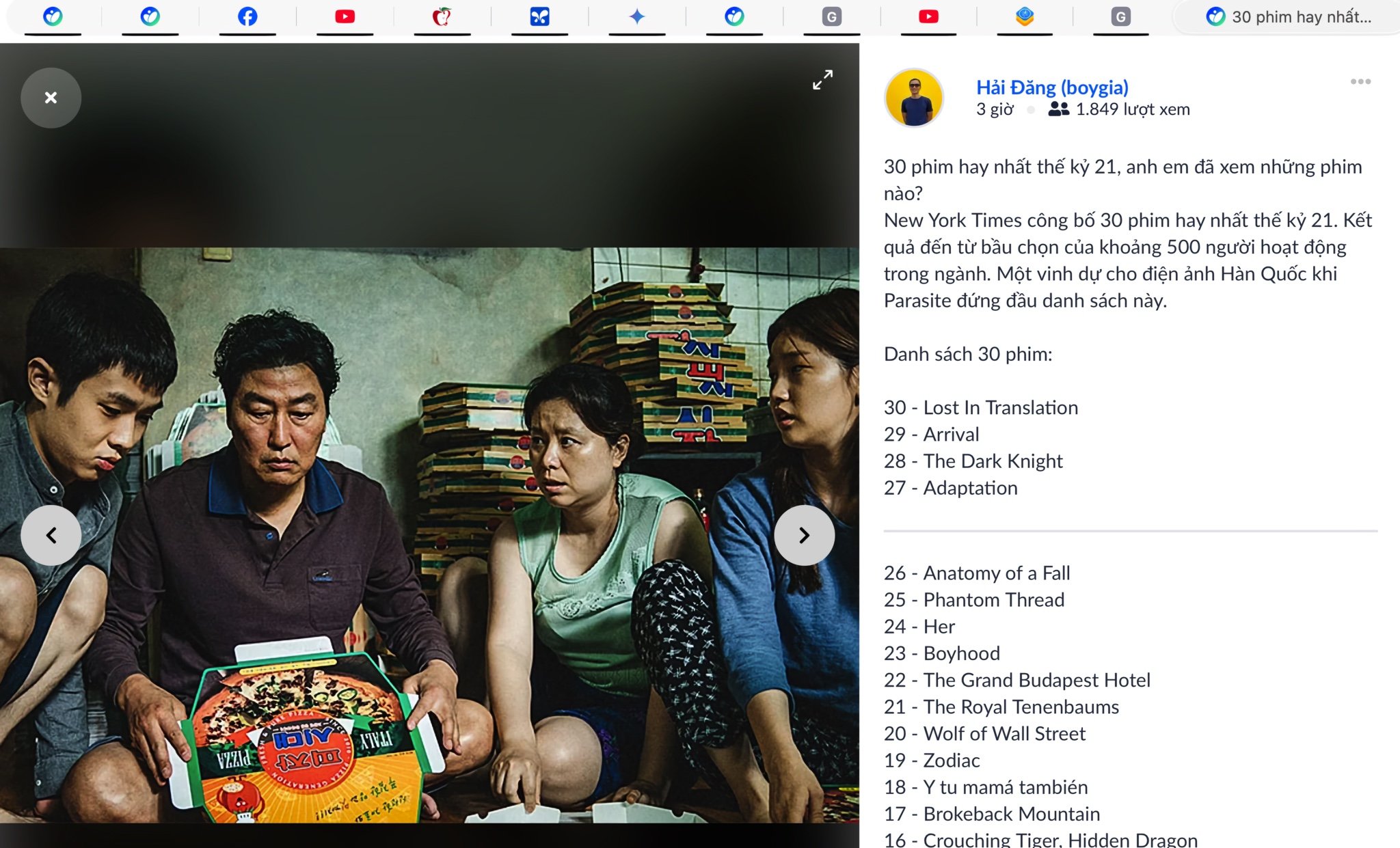Go to the next photo
Screen dimensions: 1400x848
[x=804, y=535]
